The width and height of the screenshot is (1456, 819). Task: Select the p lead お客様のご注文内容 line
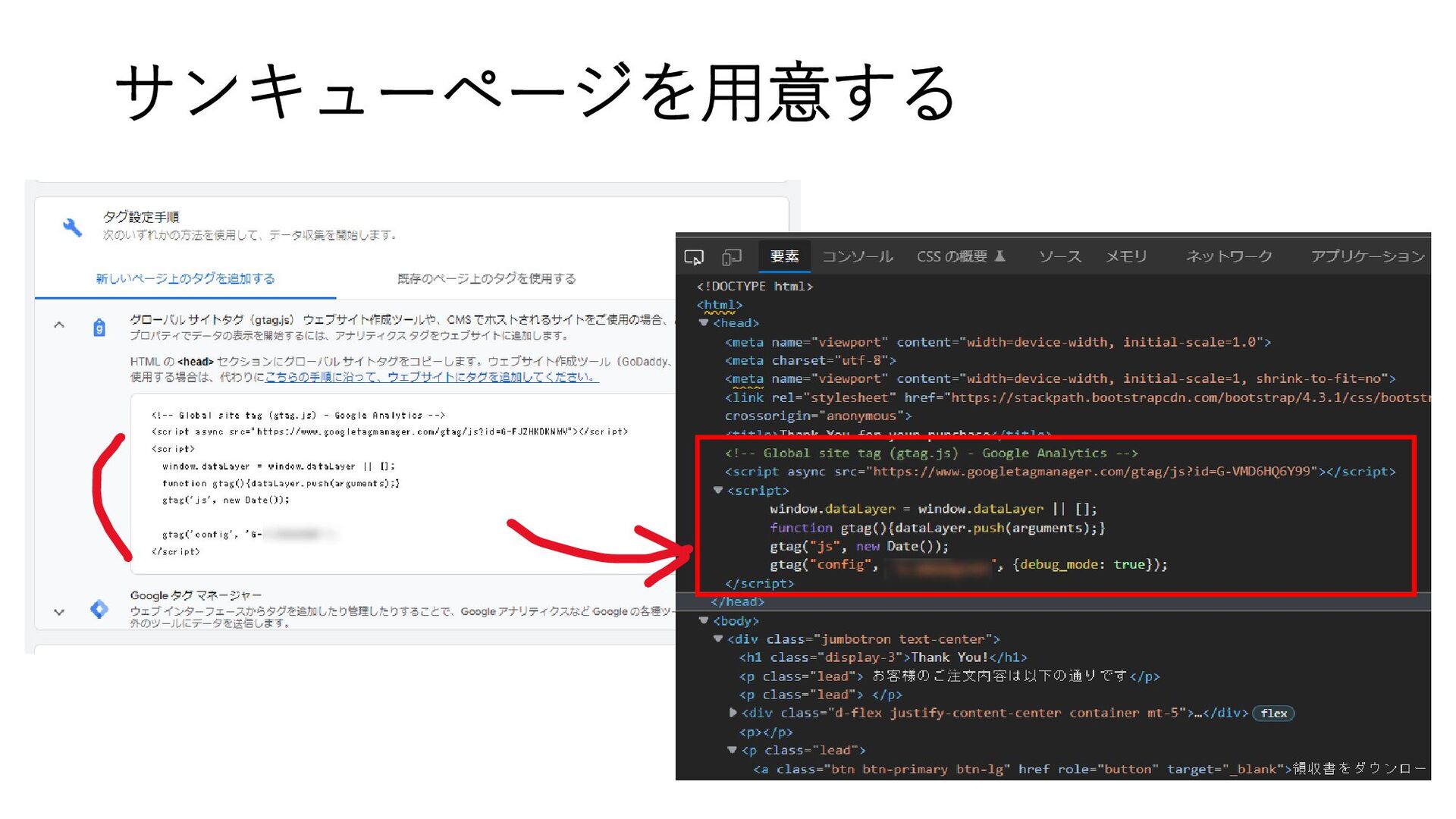click(x=949, y=676)
